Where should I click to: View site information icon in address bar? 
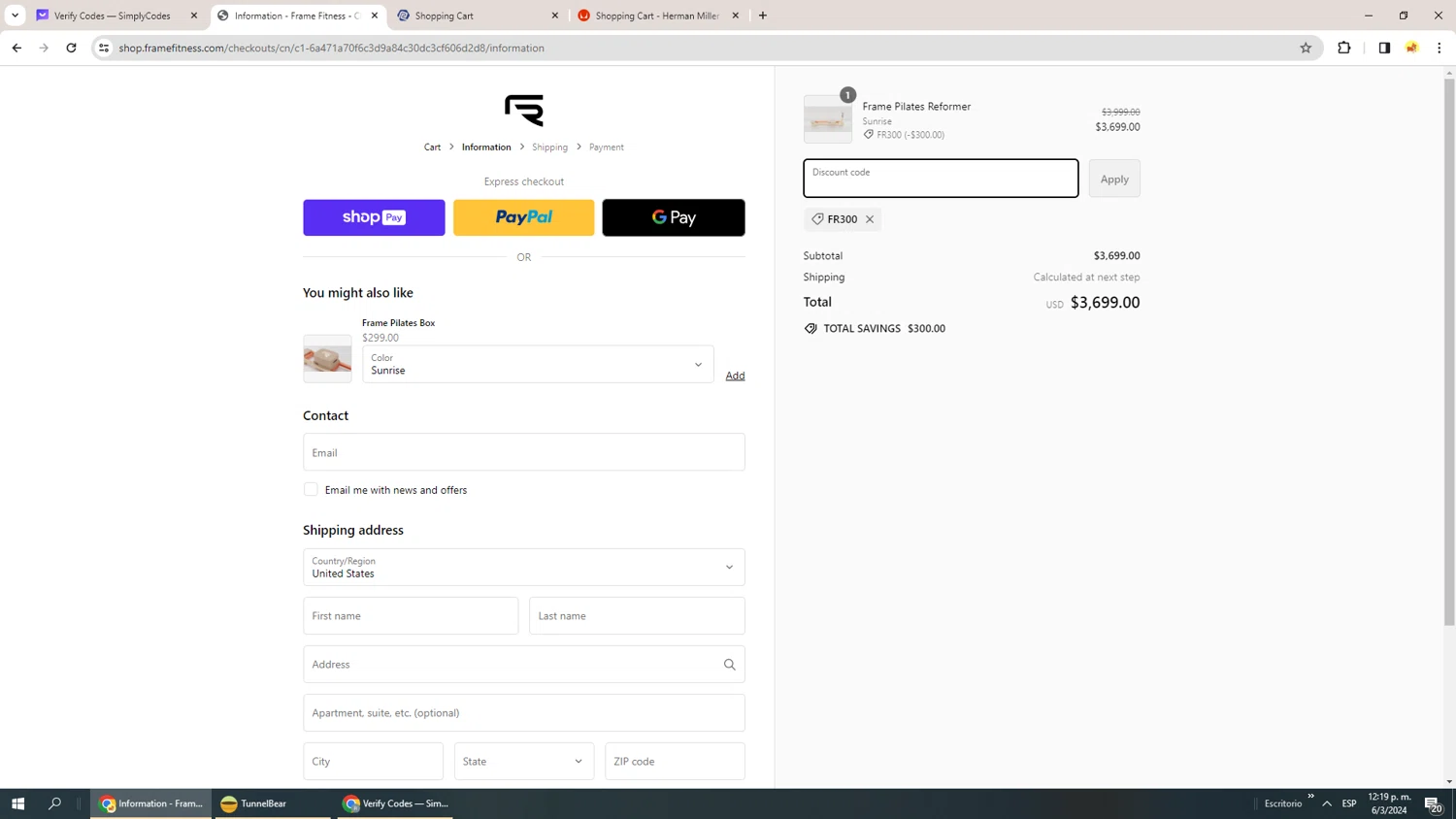[x=104, y=48]
